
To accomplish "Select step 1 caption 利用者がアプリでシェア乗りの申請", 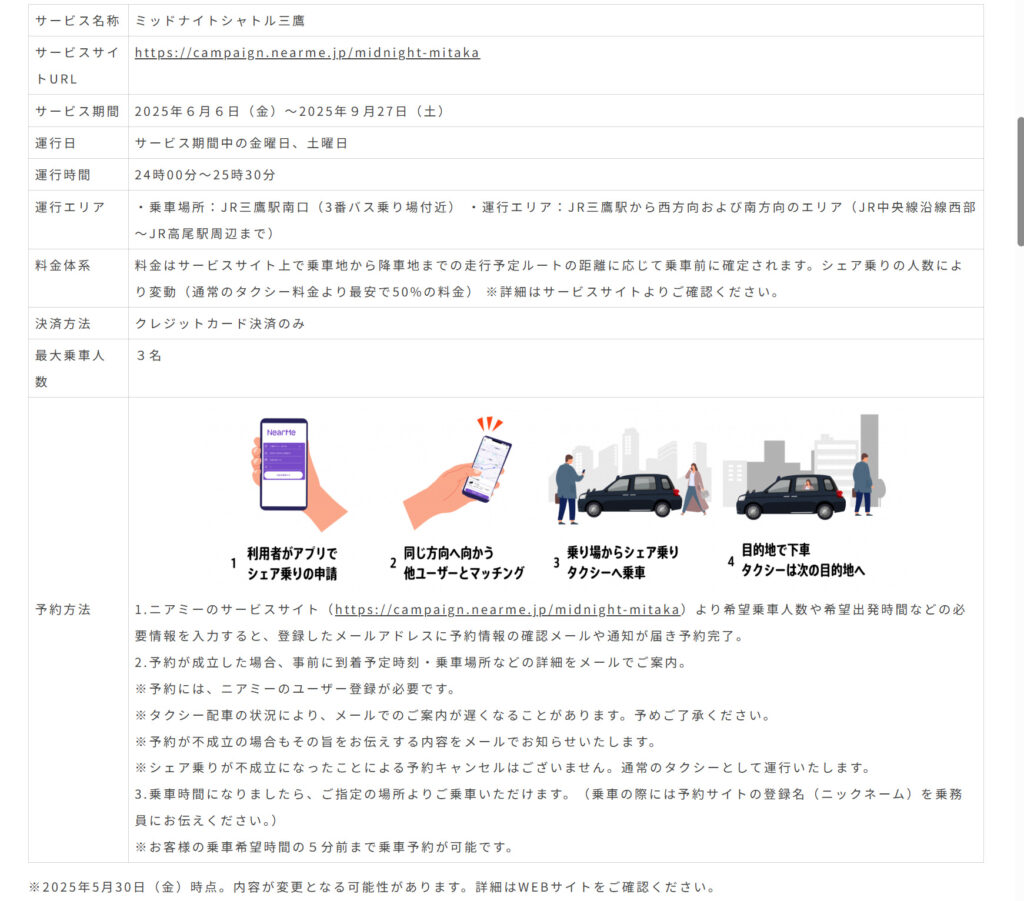I will click(291, 563).
